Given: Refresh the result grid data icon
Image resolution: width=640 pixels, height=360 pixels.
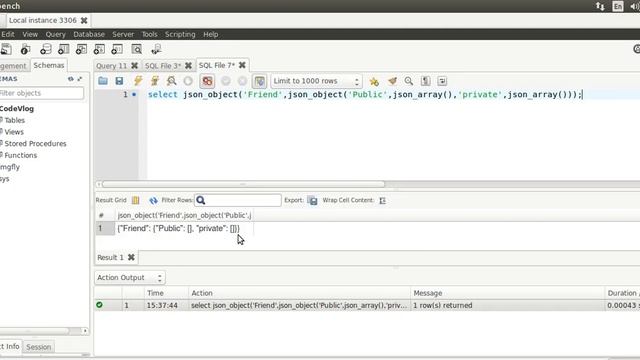Looking at the screenshot, I should click(153, 200).
